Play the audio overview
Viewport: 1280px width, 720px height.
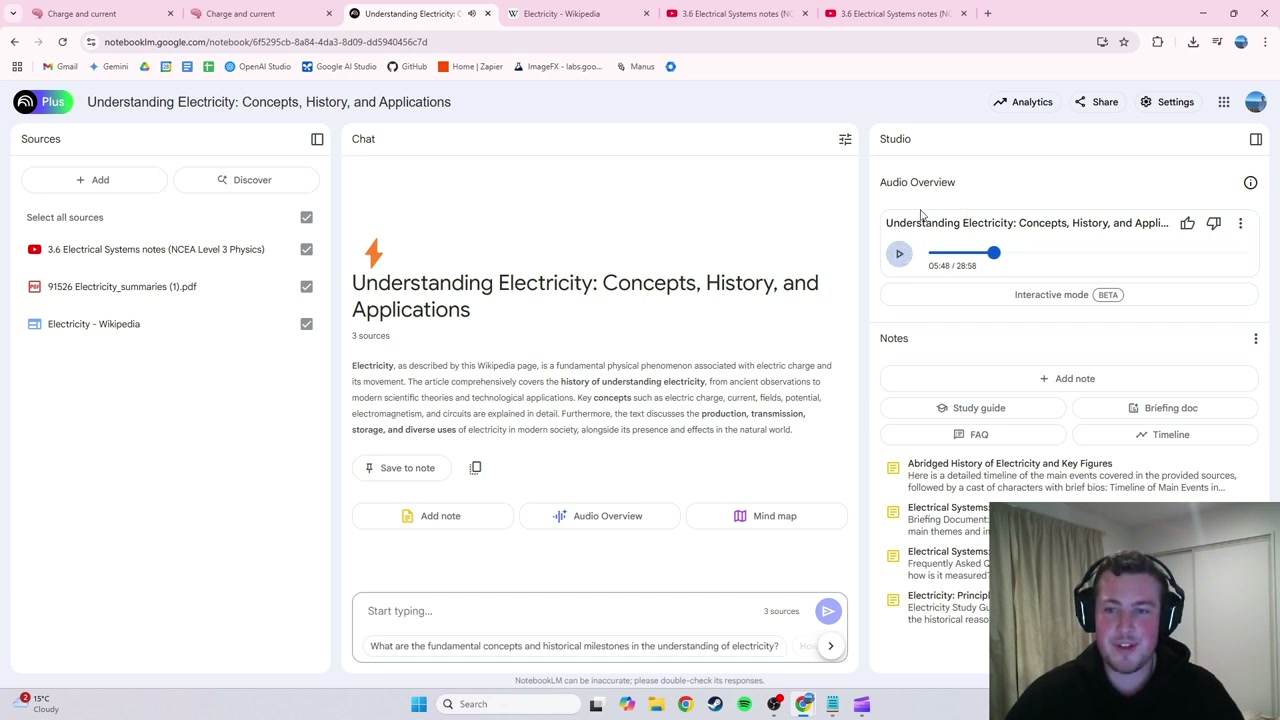click(x=899, y=254)
